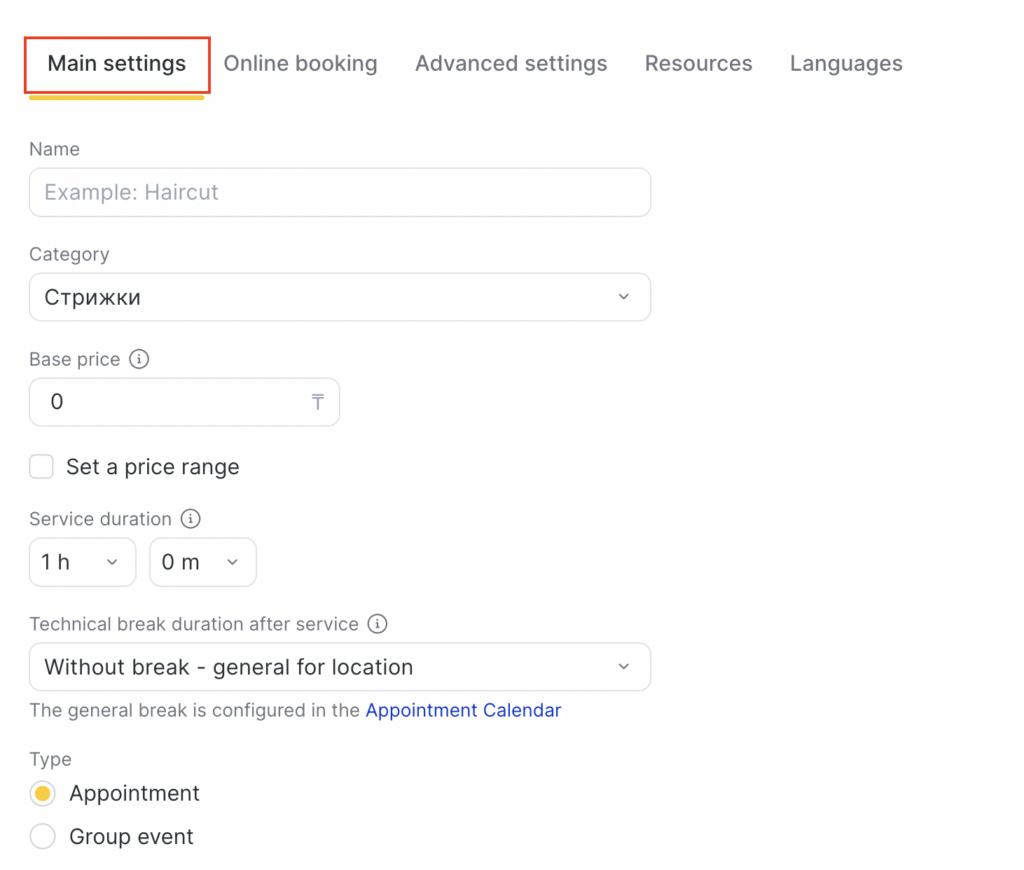
Task: Click the tenge currency symbol in Base price
Action: [x=318, y=402]
